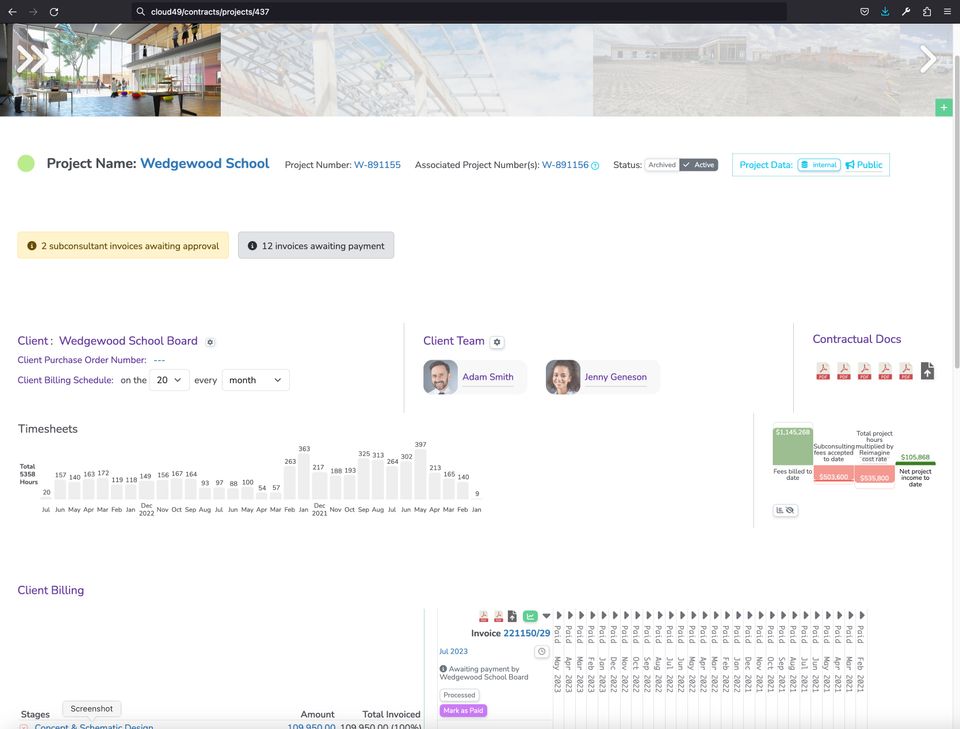Click the green chart icon above Invoice 221150/29
This screenshot has height=729, width=960.
[531, 615]
